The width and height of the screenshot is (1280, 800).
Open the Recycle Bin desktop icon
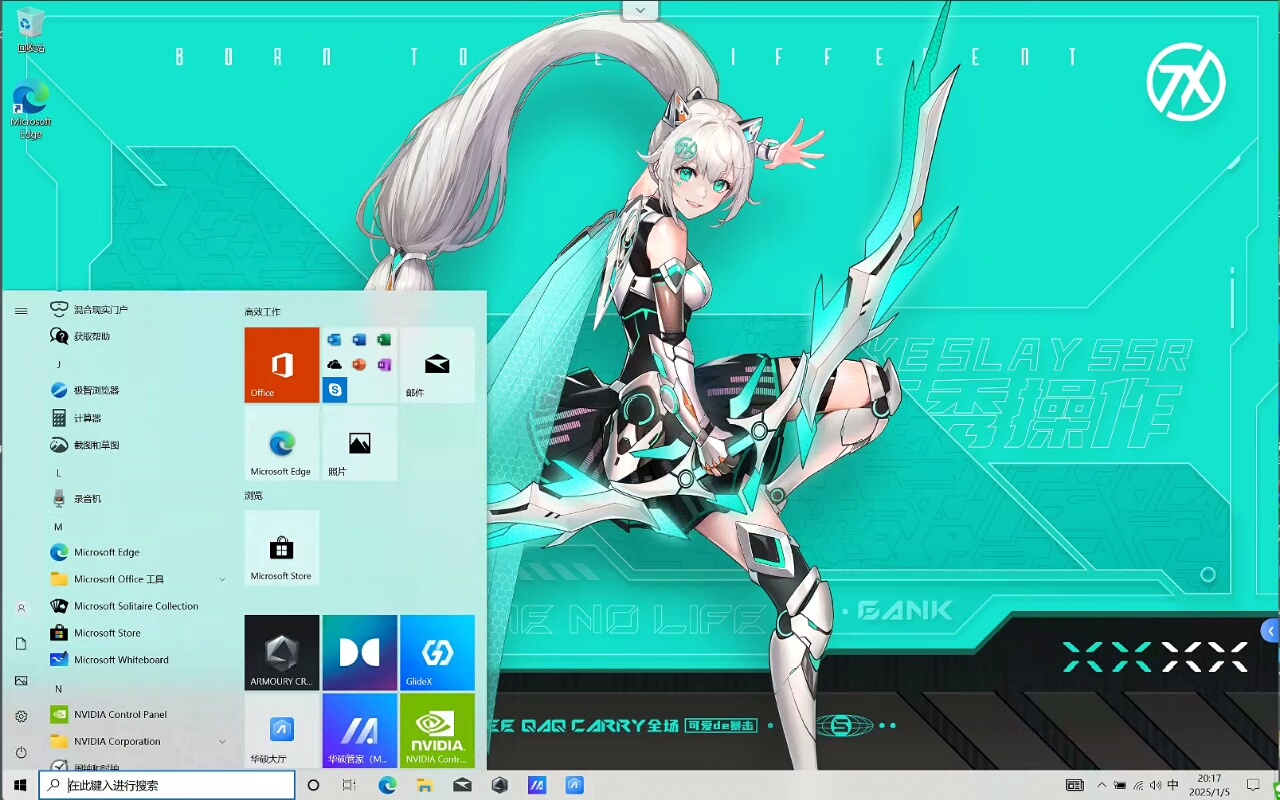coord(31,30)
